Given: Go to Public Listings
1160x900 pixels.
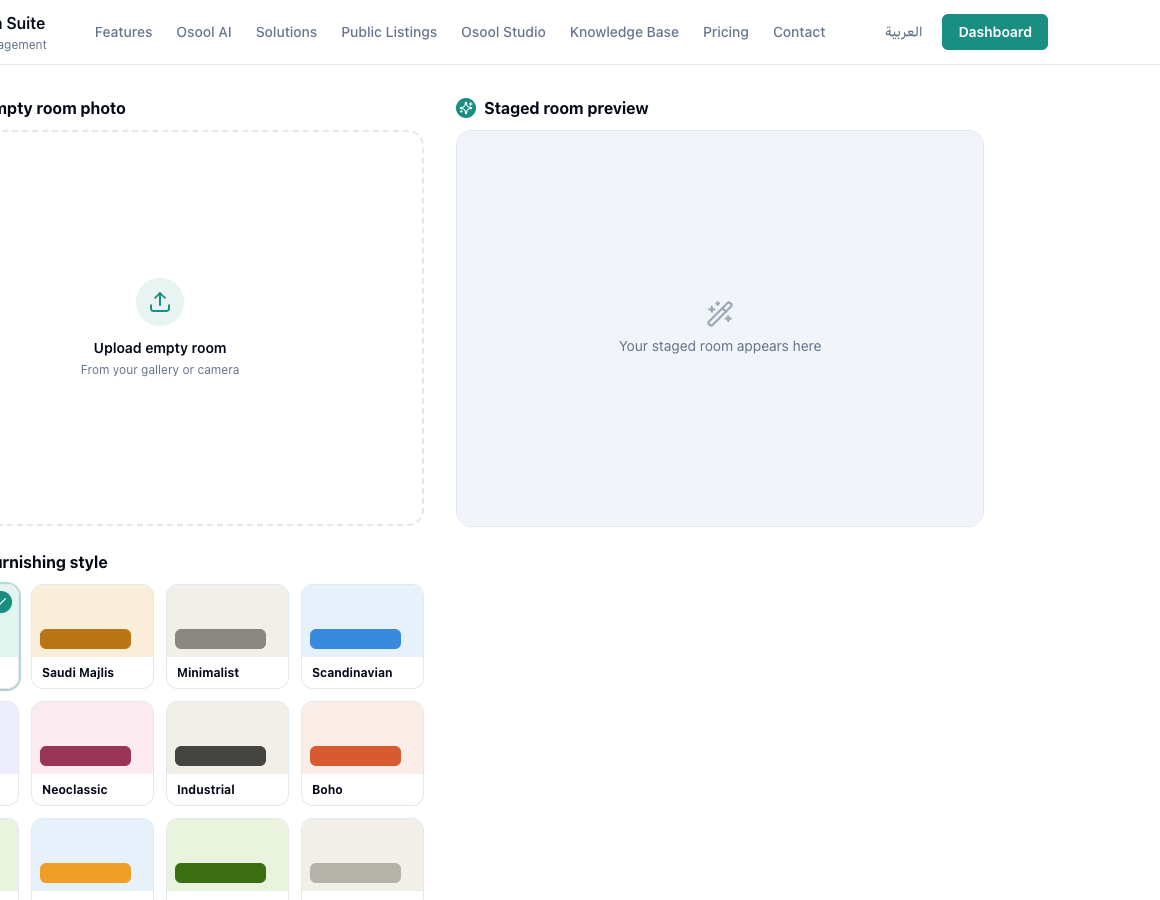Looking at the screenshot, I should coord(389,32).
